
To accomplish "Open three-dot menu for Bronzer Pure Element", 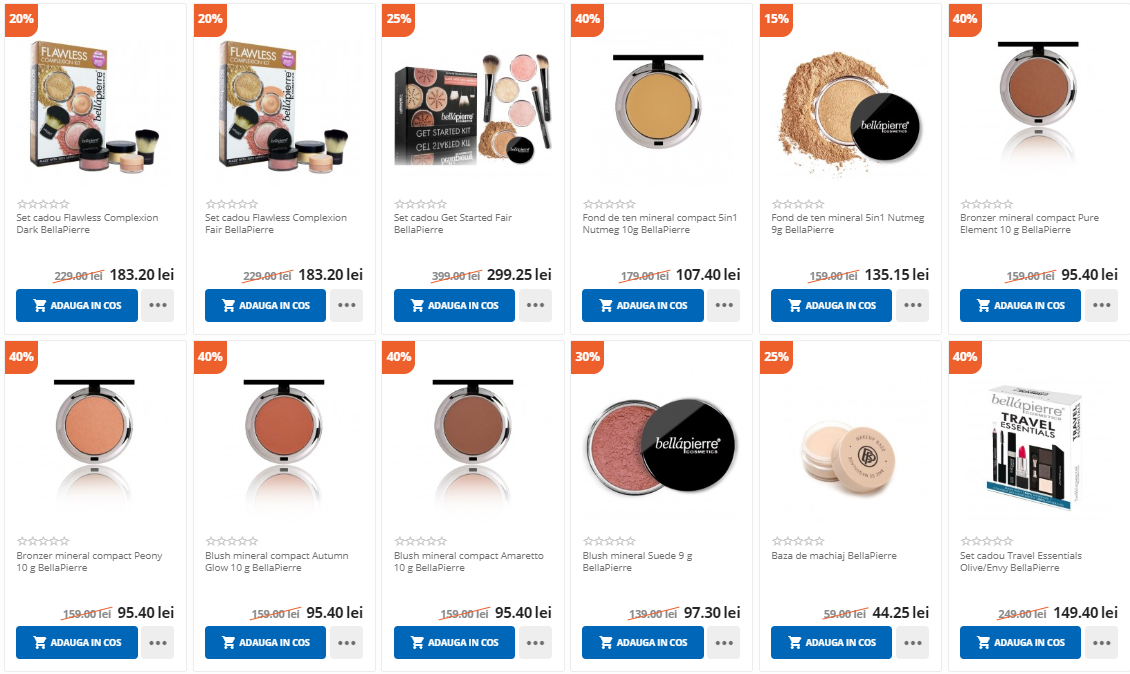I will click(1101, 306).
